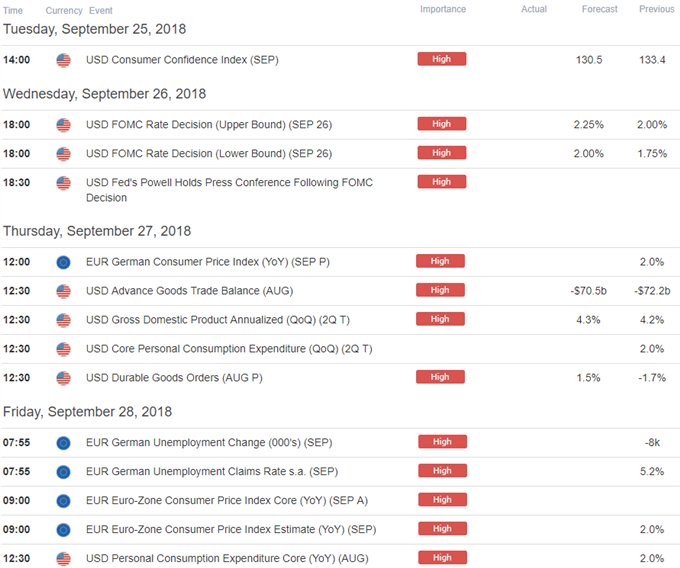Click the US flag beside Consumer Confidence Index

point(63,60)
